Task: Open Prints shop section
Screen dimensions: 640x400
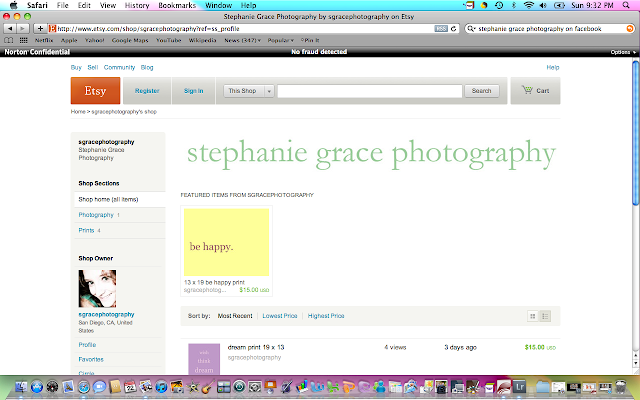Action: [86, 230]
